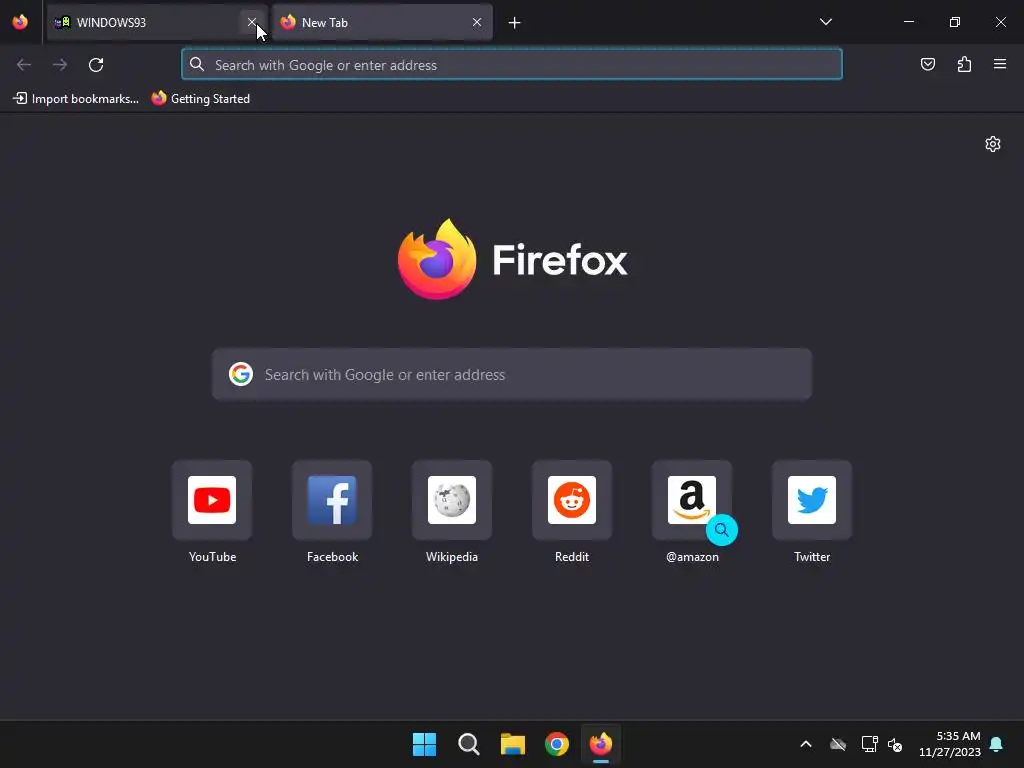Open Firefox View from the pinned tab icon

point(20,22)
